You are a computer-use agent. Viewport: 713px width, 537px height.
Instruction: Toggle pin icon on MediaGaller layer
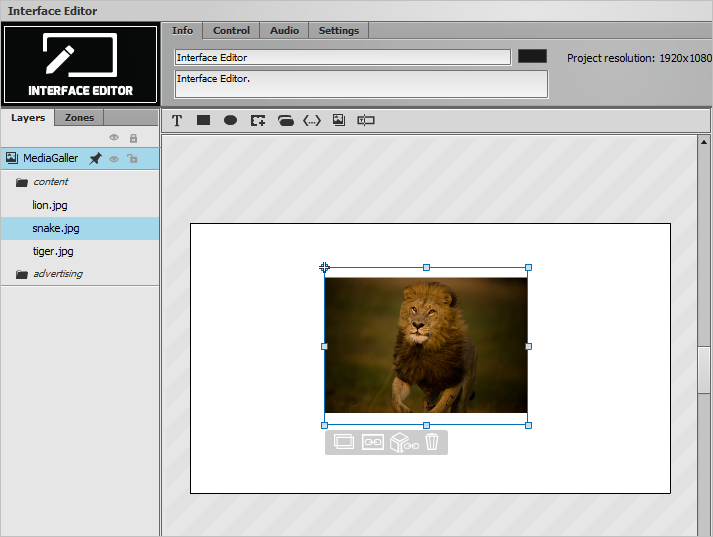click(95, 158)
